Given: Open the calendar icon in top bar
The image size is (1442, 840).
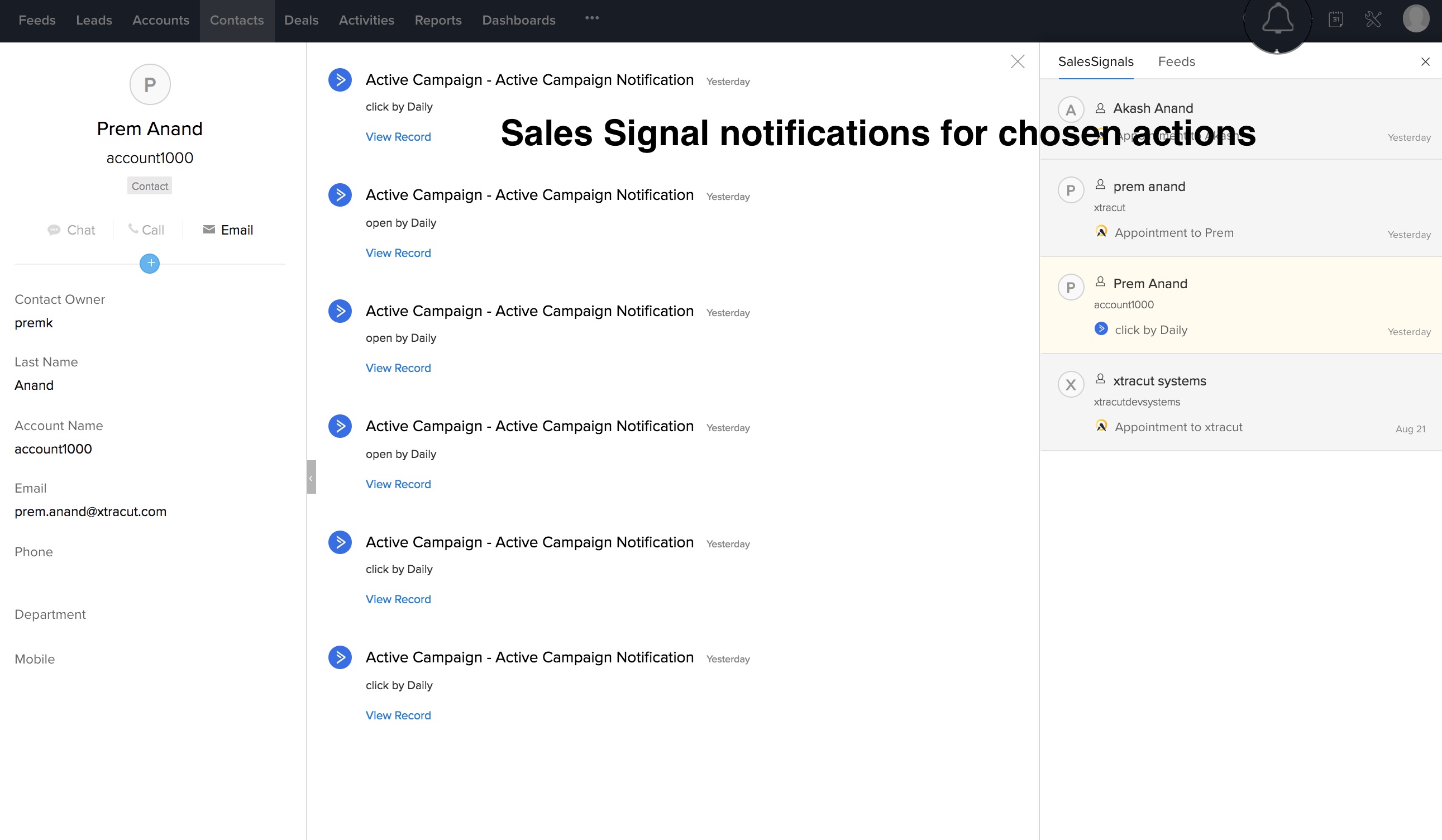Looking at the screenshot, I should pyautogui.click(x=1335, y=20).
